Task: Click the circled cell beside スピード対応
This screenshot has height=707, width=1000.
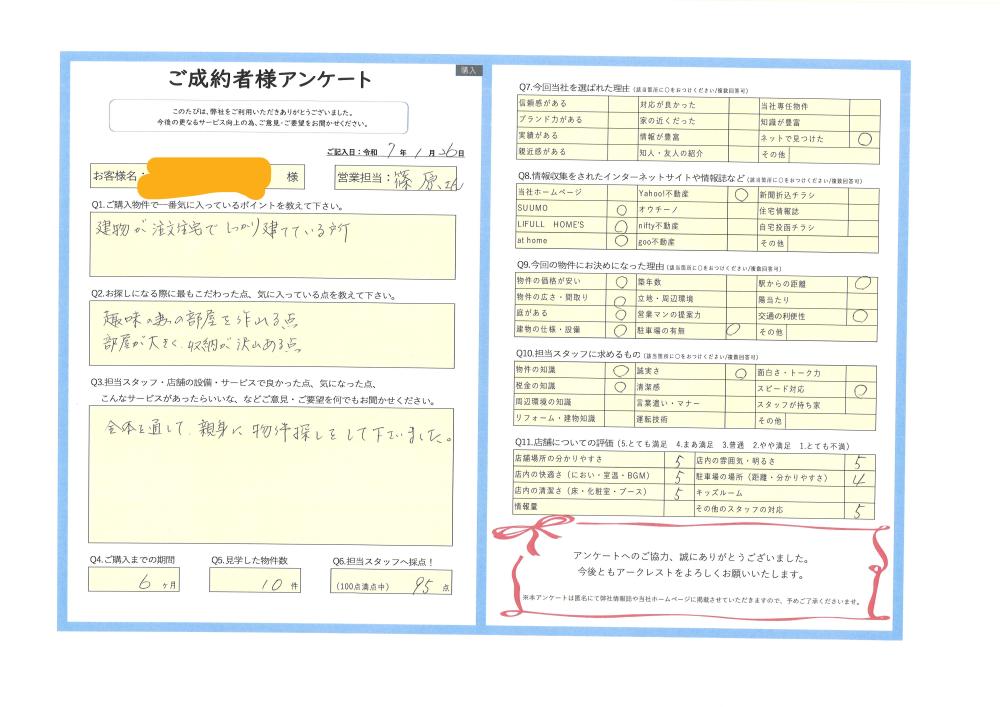Action: click(x=861, y=390)
